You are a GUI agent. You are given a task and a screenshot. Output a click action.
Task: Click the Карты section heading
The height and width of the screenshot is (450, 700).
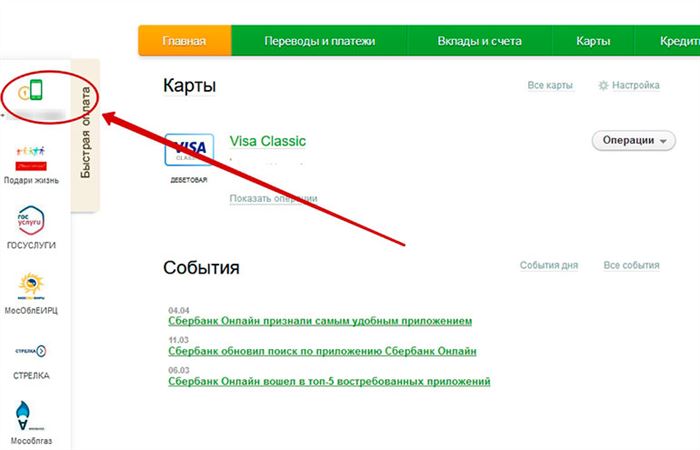point(189,85)
